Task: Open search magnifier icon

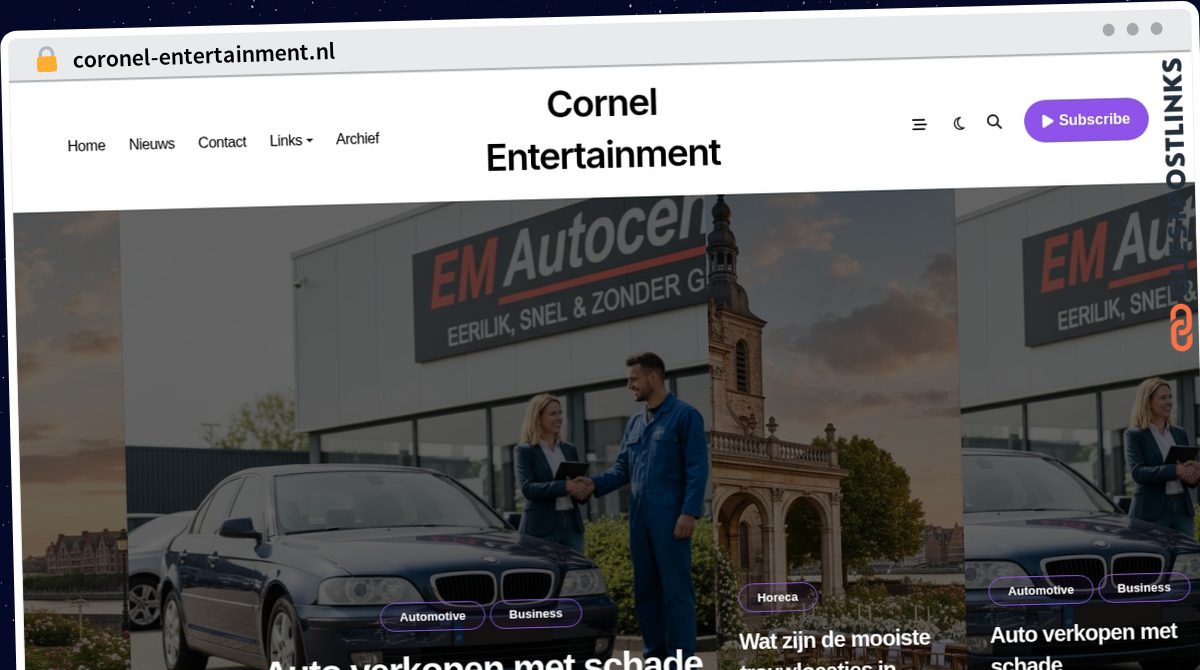Action: 994,122
